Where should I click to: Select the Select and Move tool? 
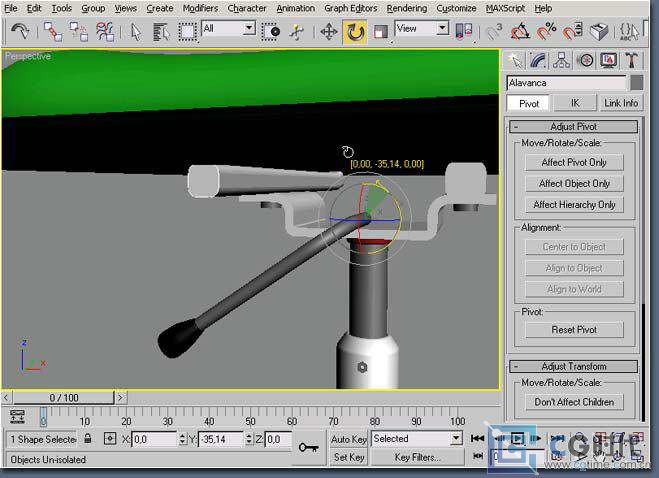tap(329, 32)
